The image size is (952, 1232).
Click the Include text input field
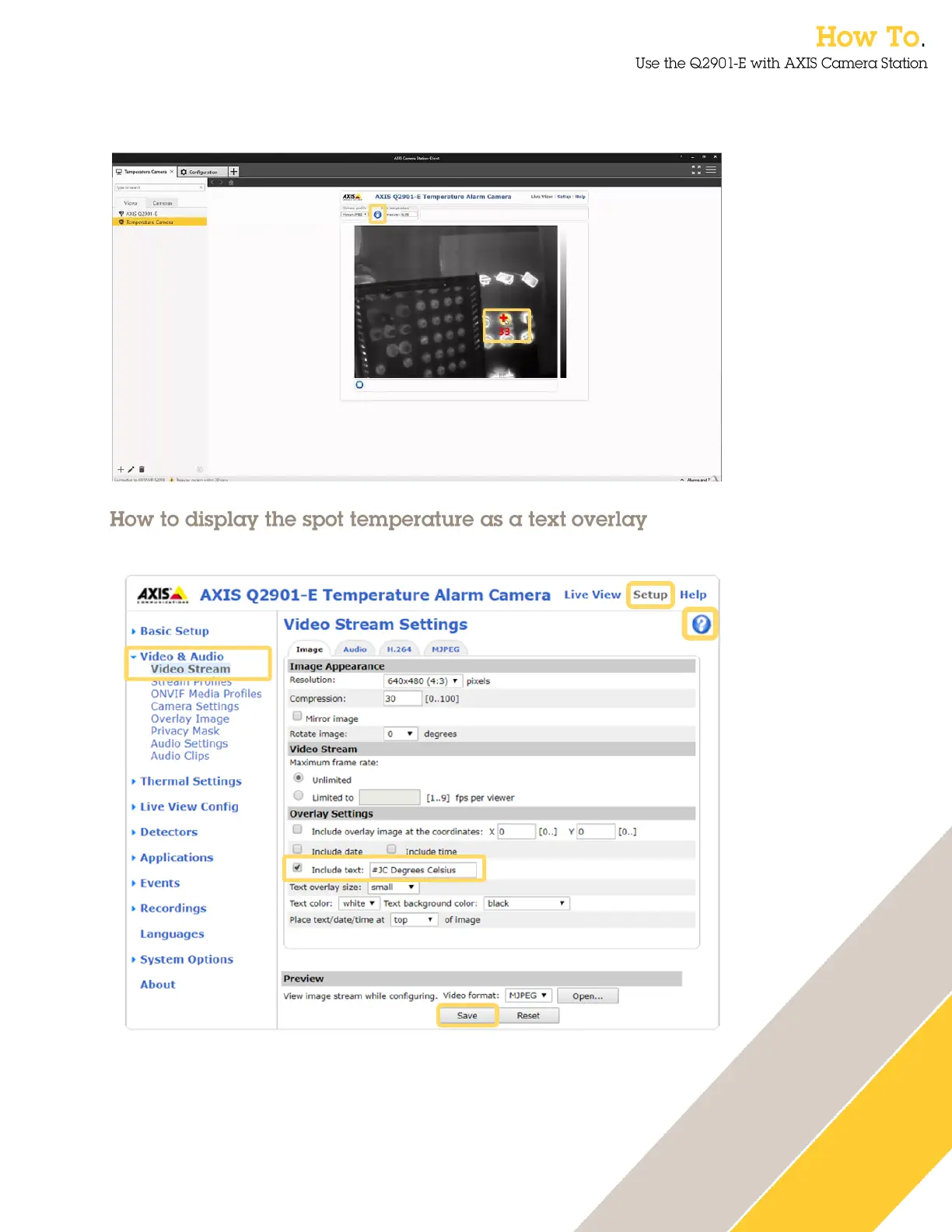(x=423, y=870)
